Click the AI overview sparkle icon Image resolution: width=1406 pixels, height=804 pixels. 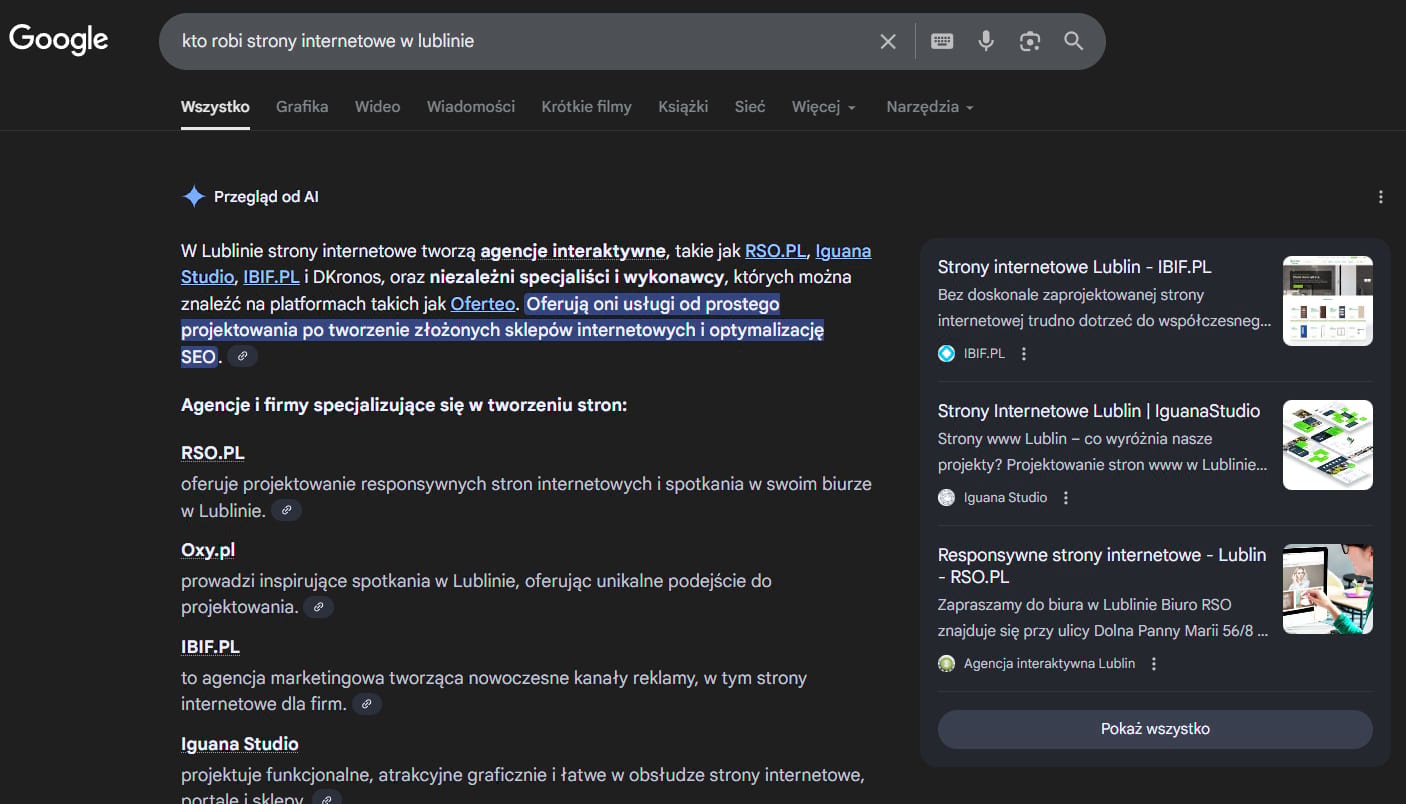(x=193, y=197)
